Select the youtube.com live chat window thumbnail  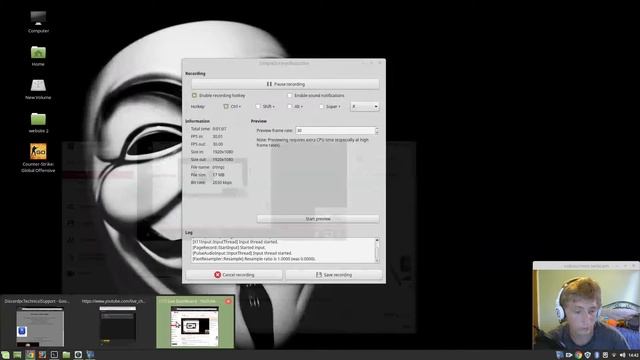(117, 322)
